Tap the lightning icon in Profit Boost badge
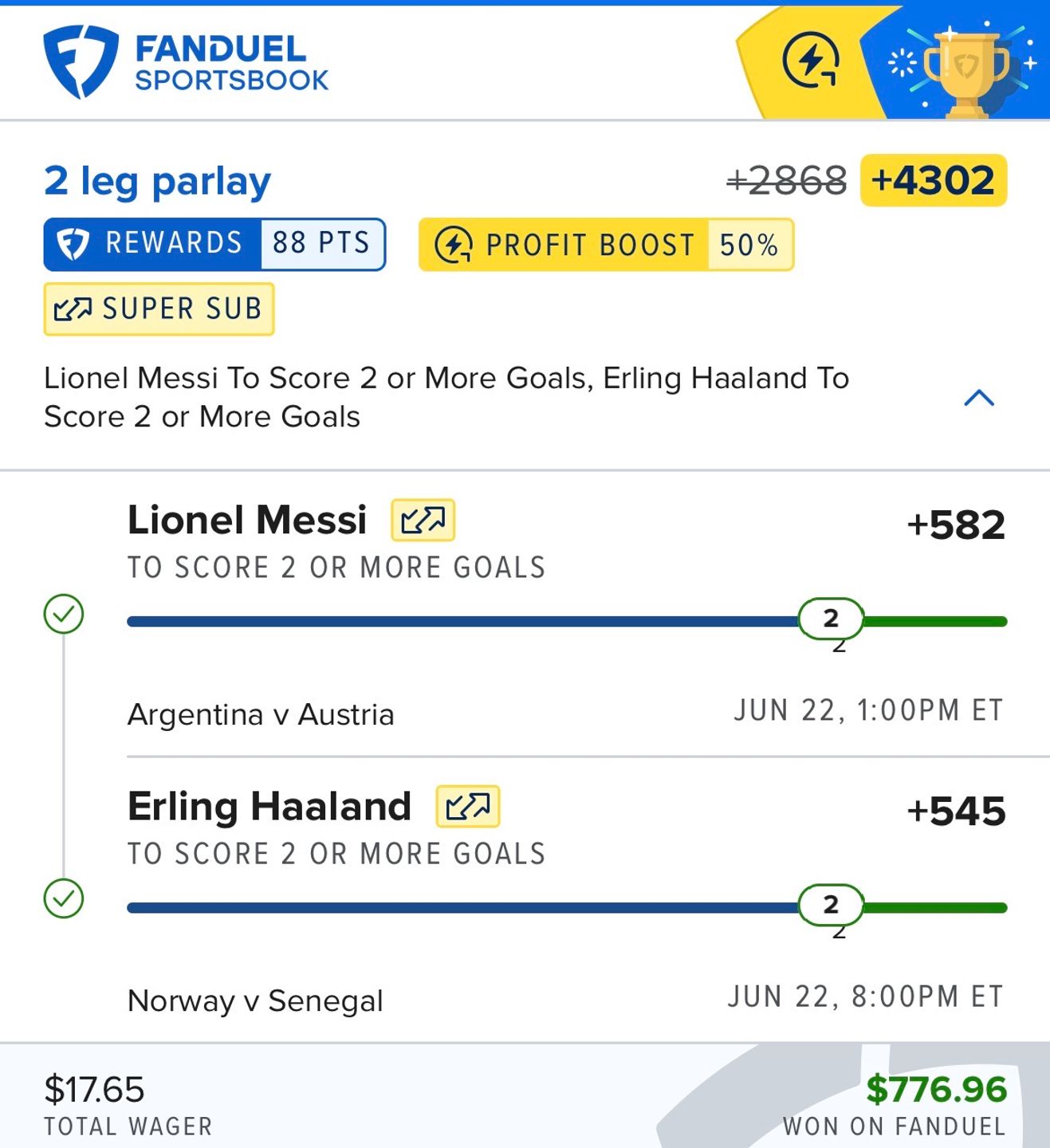Screen dimensions: 1050x1148 coord(454,245)
